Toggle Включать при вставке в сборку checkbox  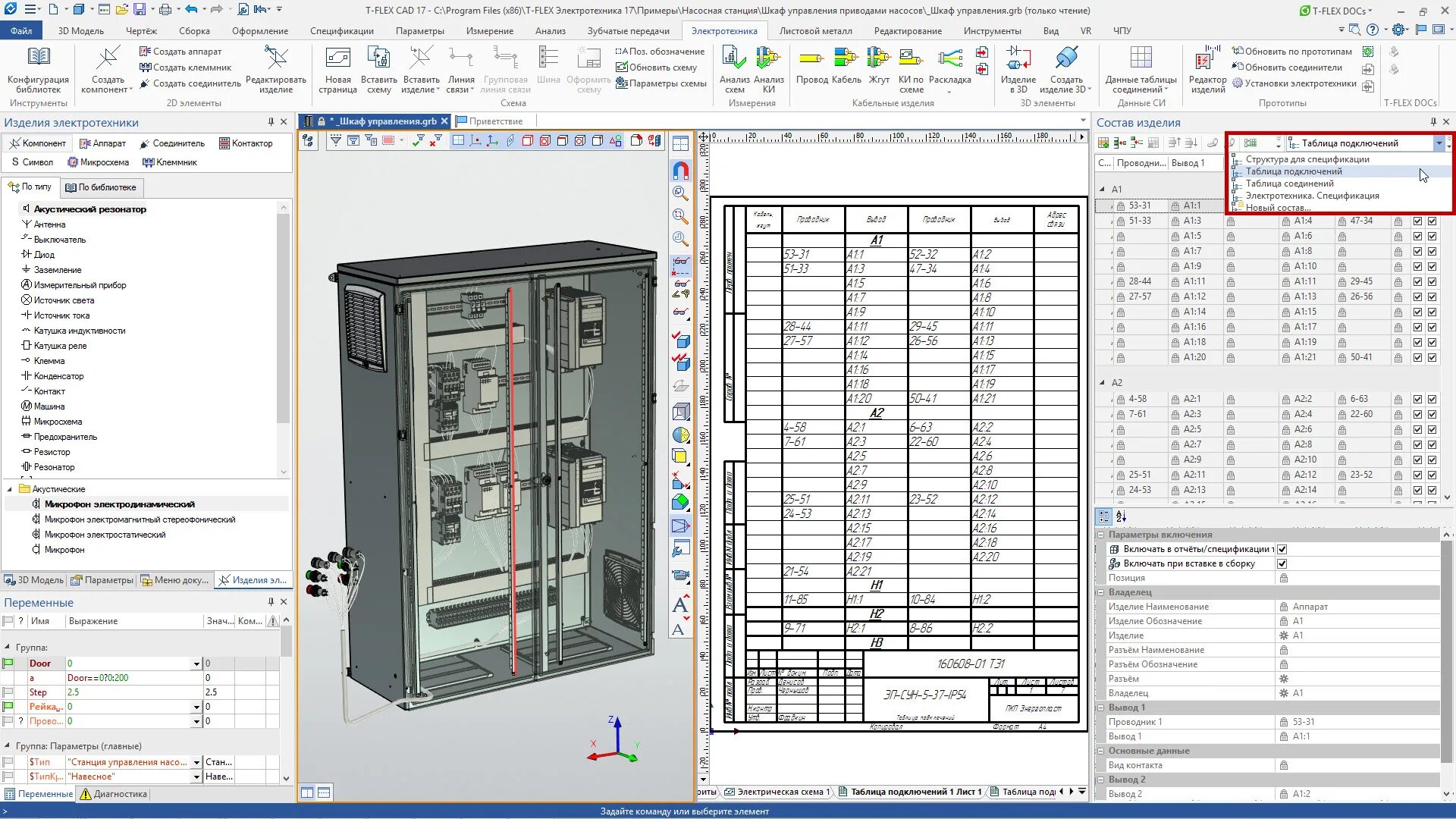[1282, 563]
